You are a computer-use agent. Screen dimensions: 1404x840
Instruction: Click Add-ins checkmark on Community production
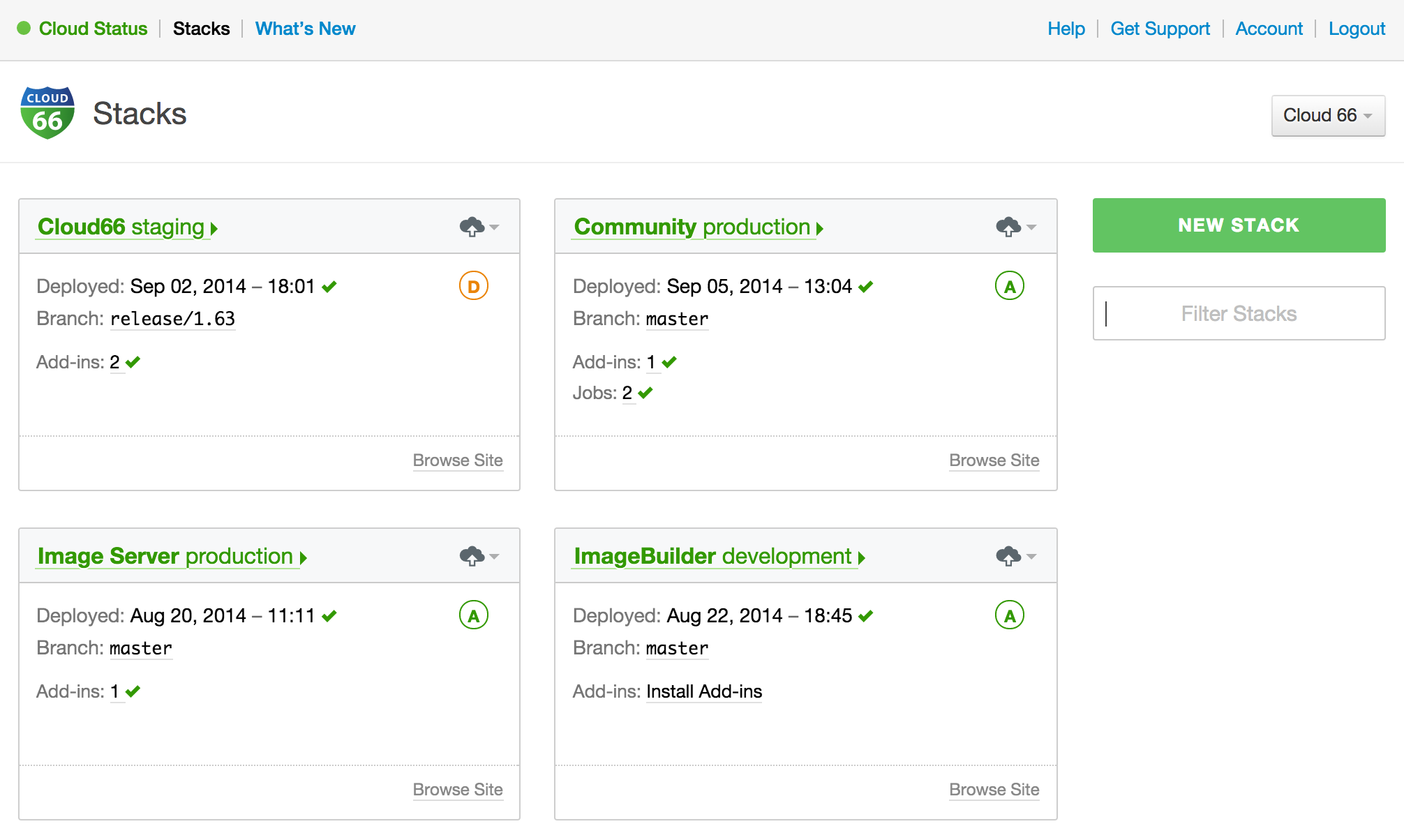tap(669, 361)
